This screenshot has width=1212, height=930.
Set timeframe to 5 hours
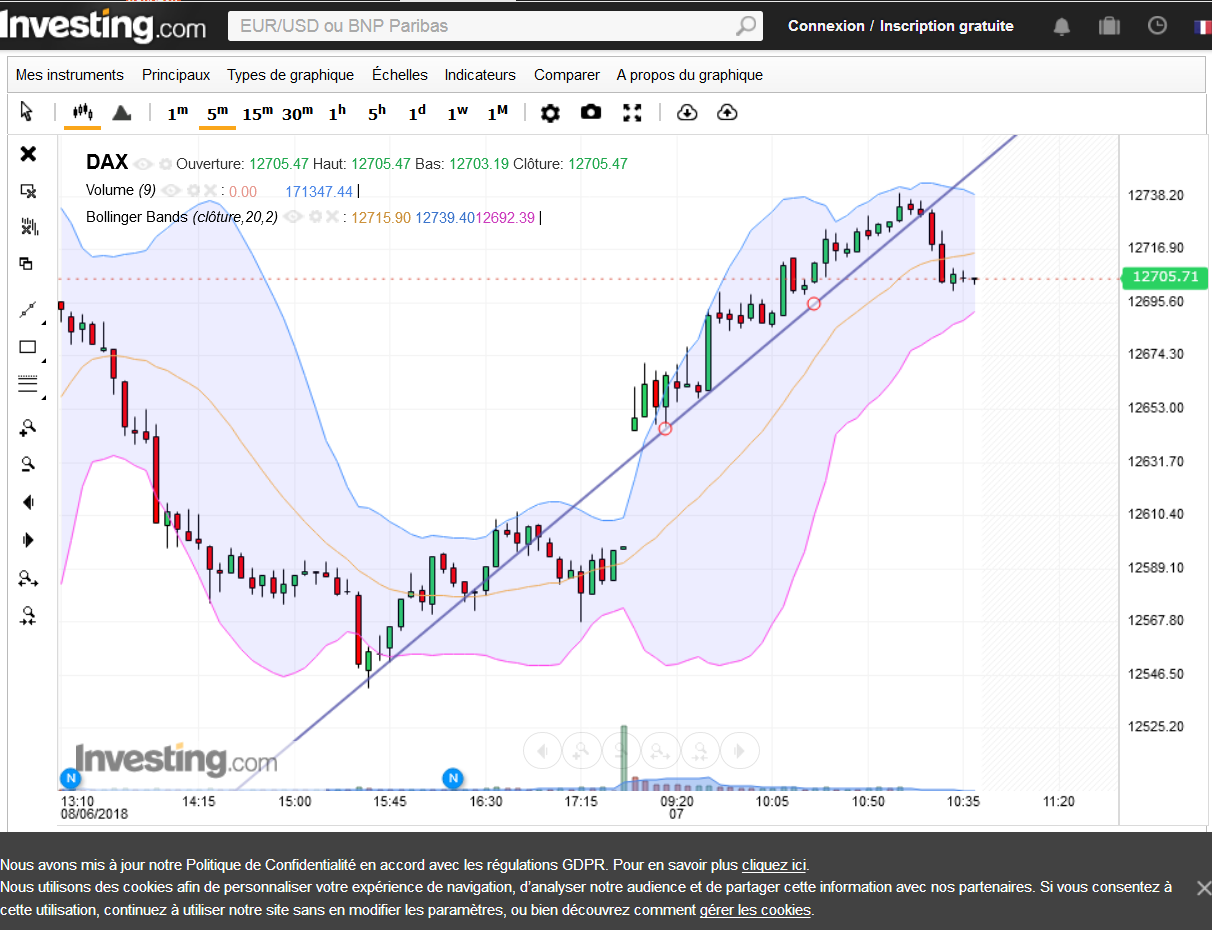click(x=376, y=113)
